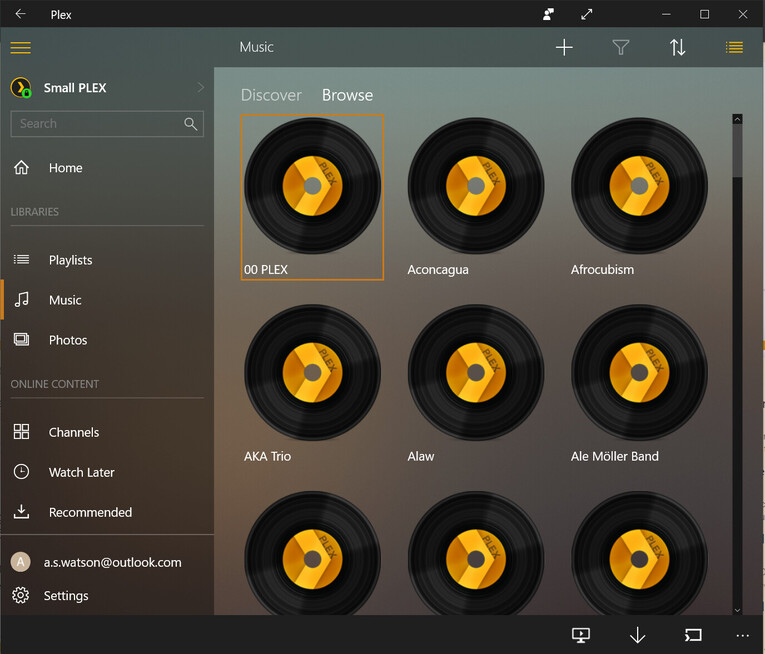Image resolution: width=765 pixels, height=654 pixels.
Task: Select the '00 PLEX' artist name text
Action: click(x=266, y=269)
